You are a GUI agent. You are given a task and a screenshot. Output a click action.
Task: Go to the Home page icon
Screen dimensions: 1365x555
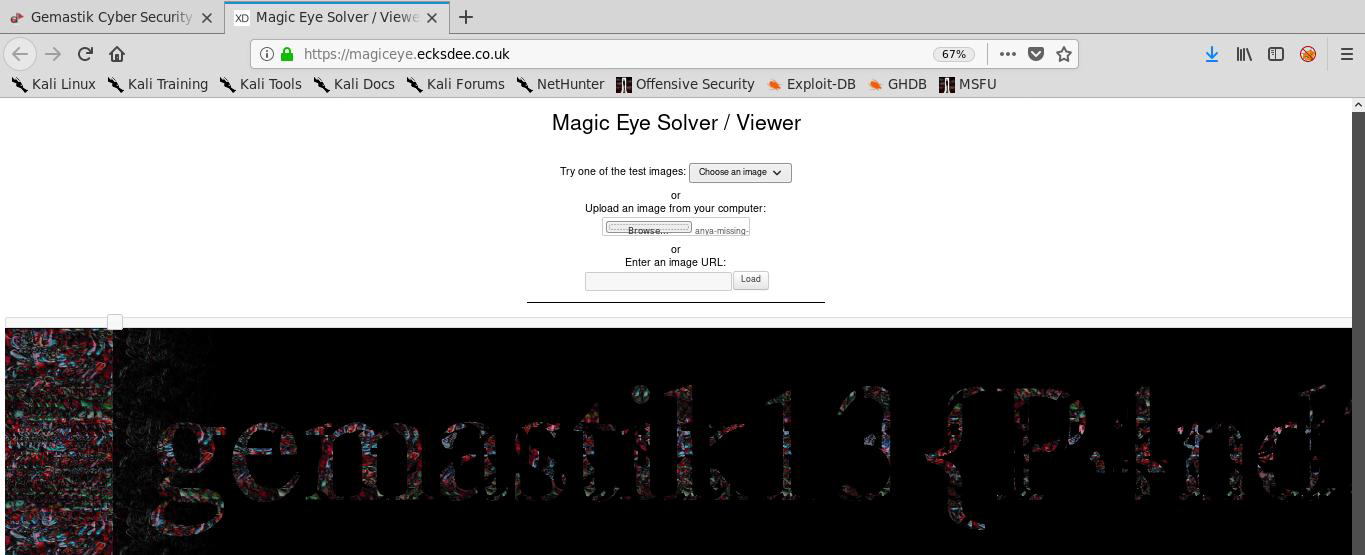tap(117, 54)
